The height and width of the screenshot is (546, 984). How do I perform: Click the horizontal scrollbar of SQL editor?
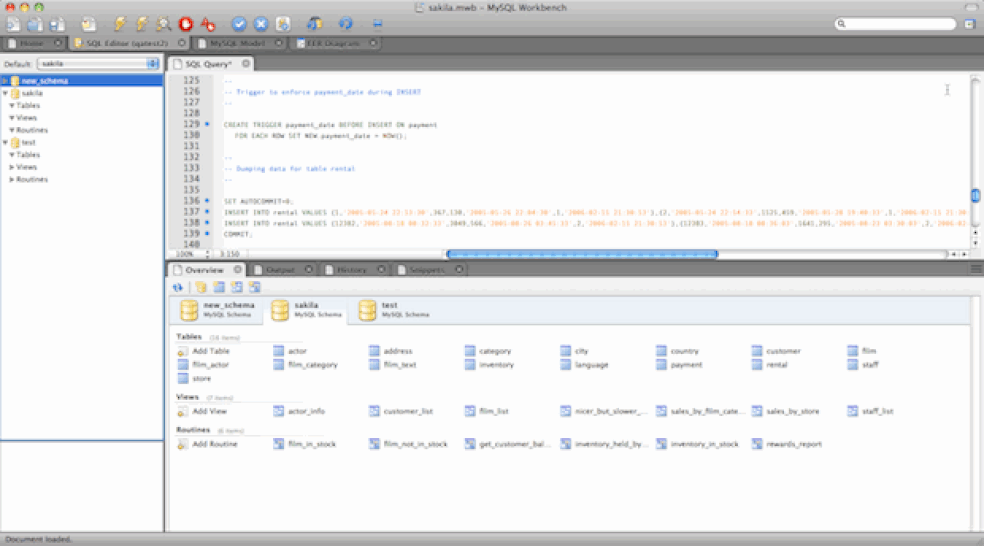[x=581, y=254]
